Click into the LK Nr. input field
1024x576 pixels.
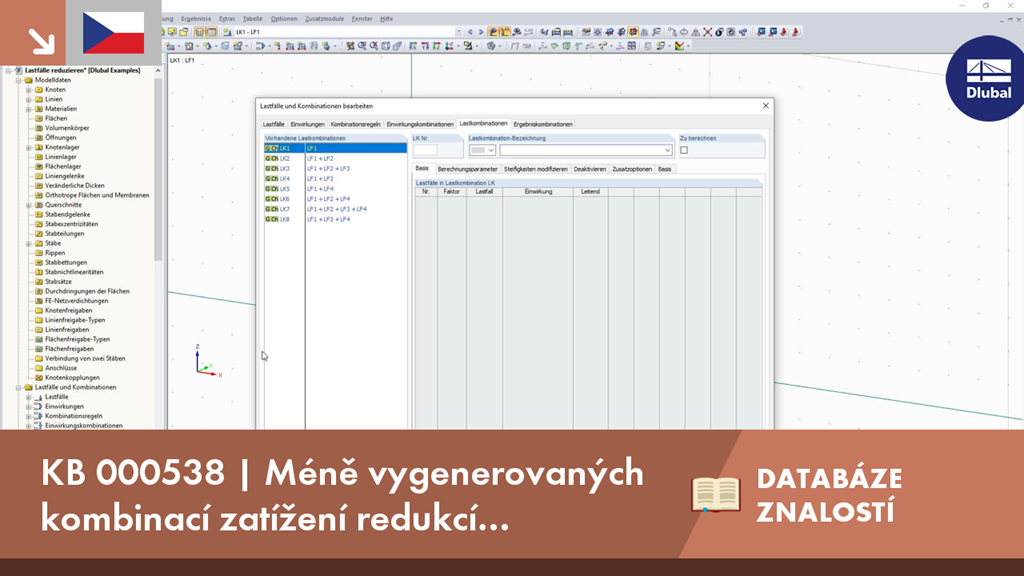pyautogui.click(x=425, y=150)
